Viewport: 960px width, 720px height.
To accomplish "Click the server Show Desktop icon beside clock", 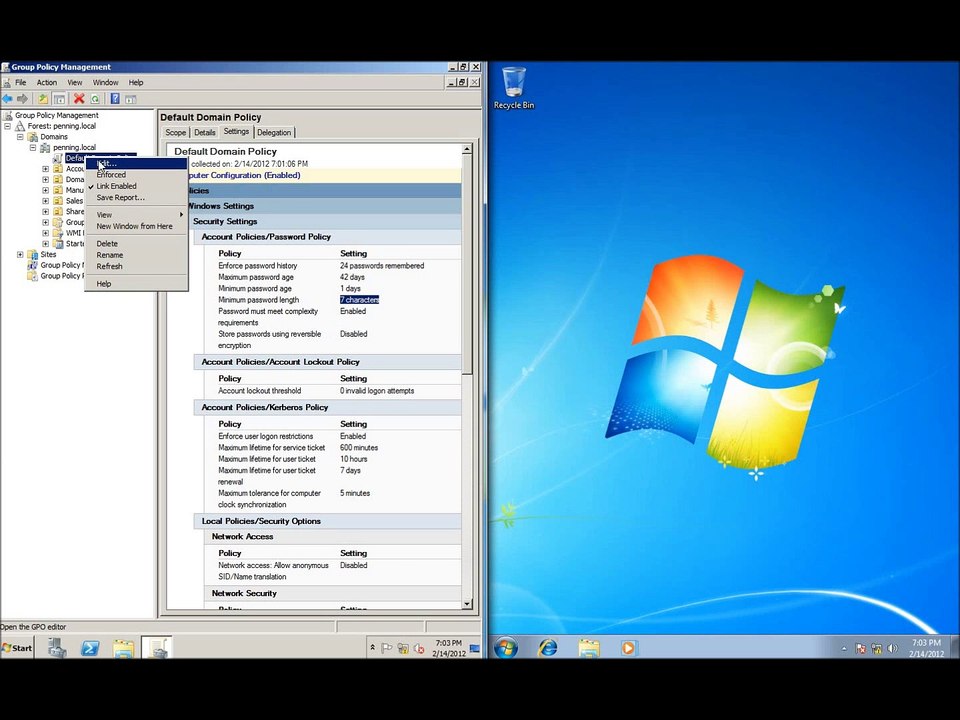I will (474, 648).
